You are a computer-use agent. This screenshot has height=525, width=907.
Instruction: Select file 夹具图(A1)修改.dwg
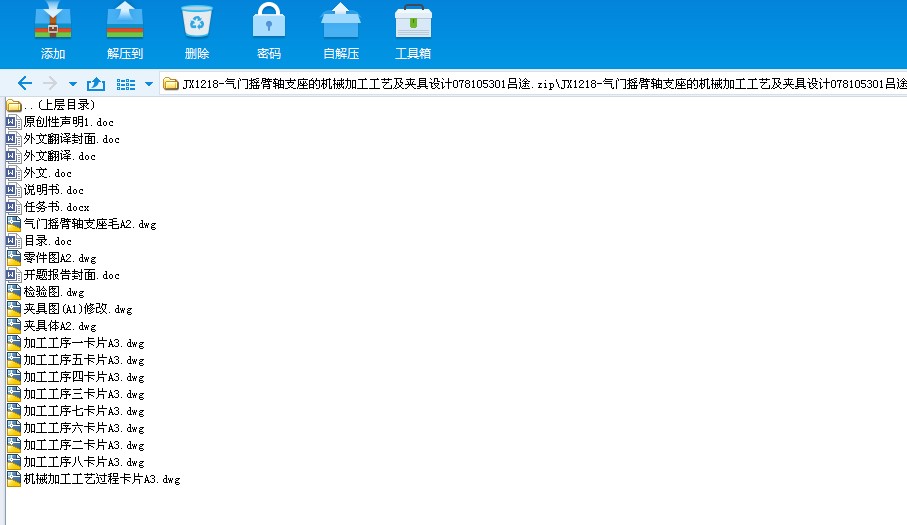(69, 309)
